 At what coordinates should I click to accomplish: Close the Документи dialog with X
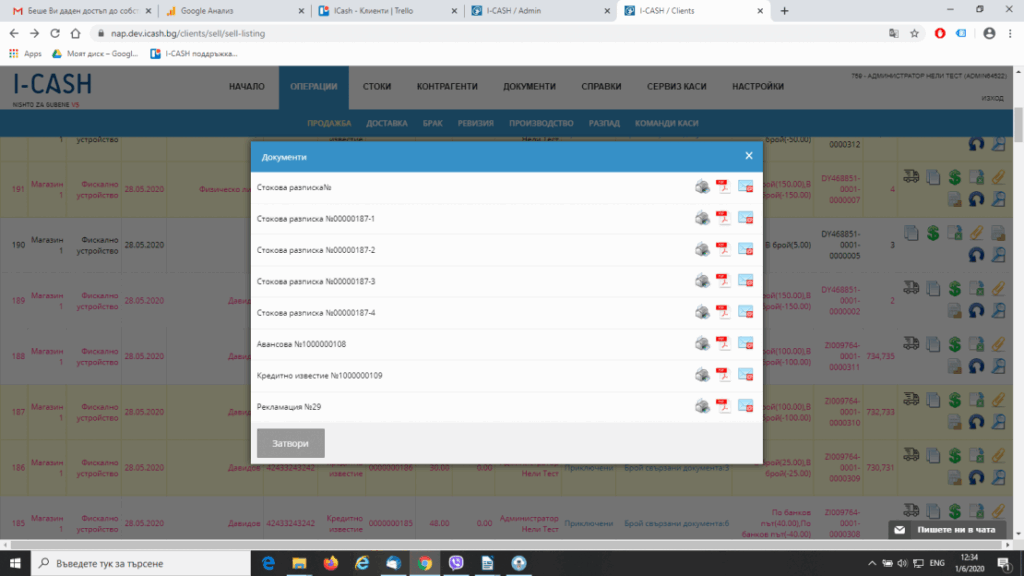pos(748,156)
